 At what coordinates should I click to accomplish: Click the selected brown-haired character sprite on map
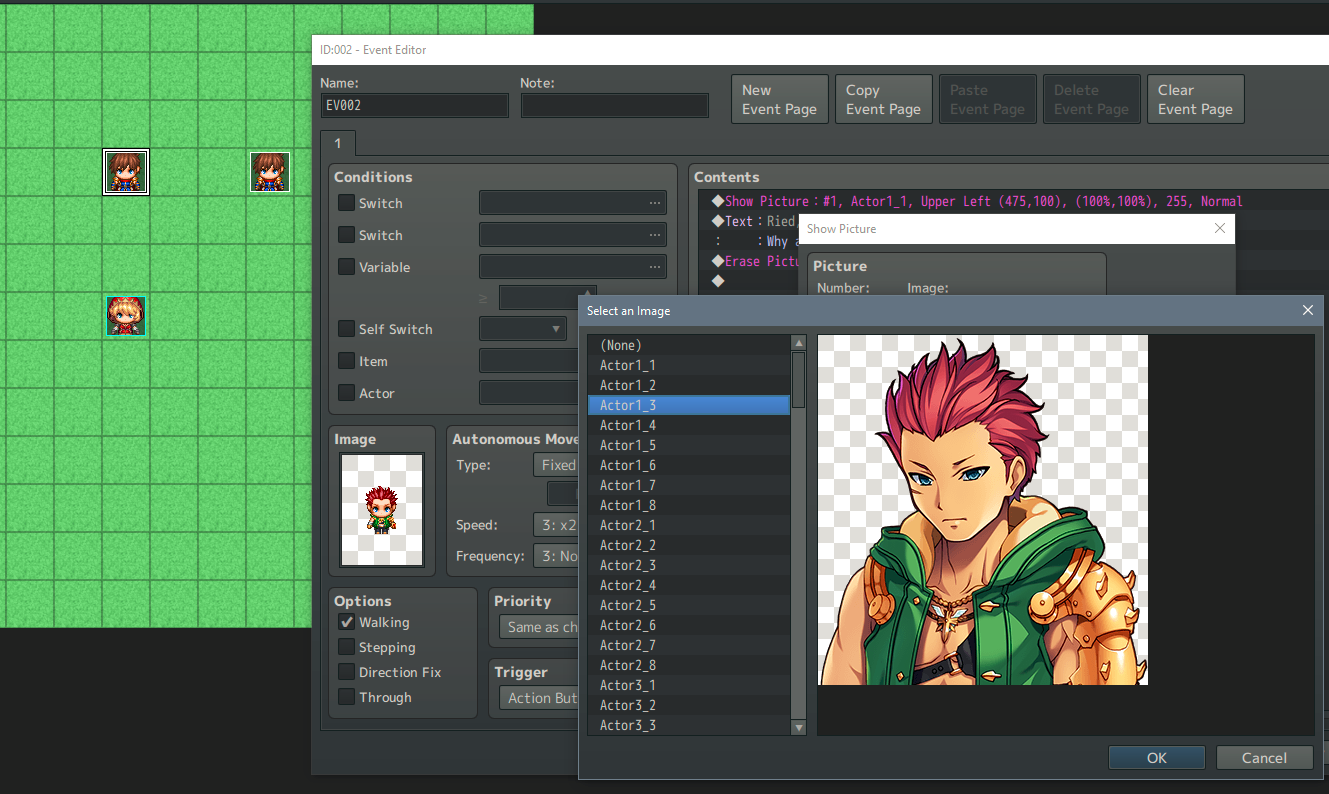click(x=126, y=172)
